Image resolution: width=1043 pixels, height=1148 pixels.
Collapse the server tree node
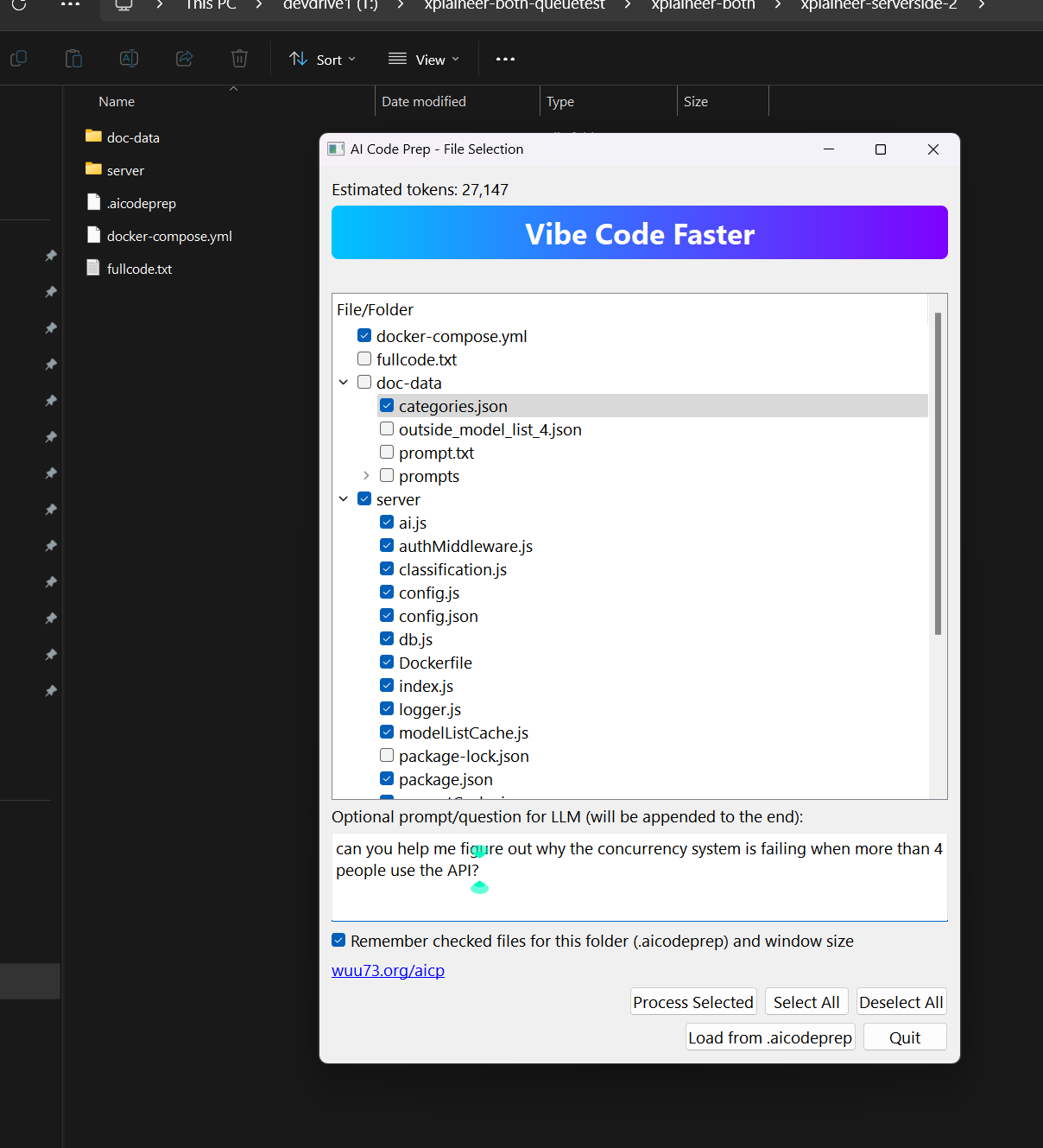click(x=344, y=499)
